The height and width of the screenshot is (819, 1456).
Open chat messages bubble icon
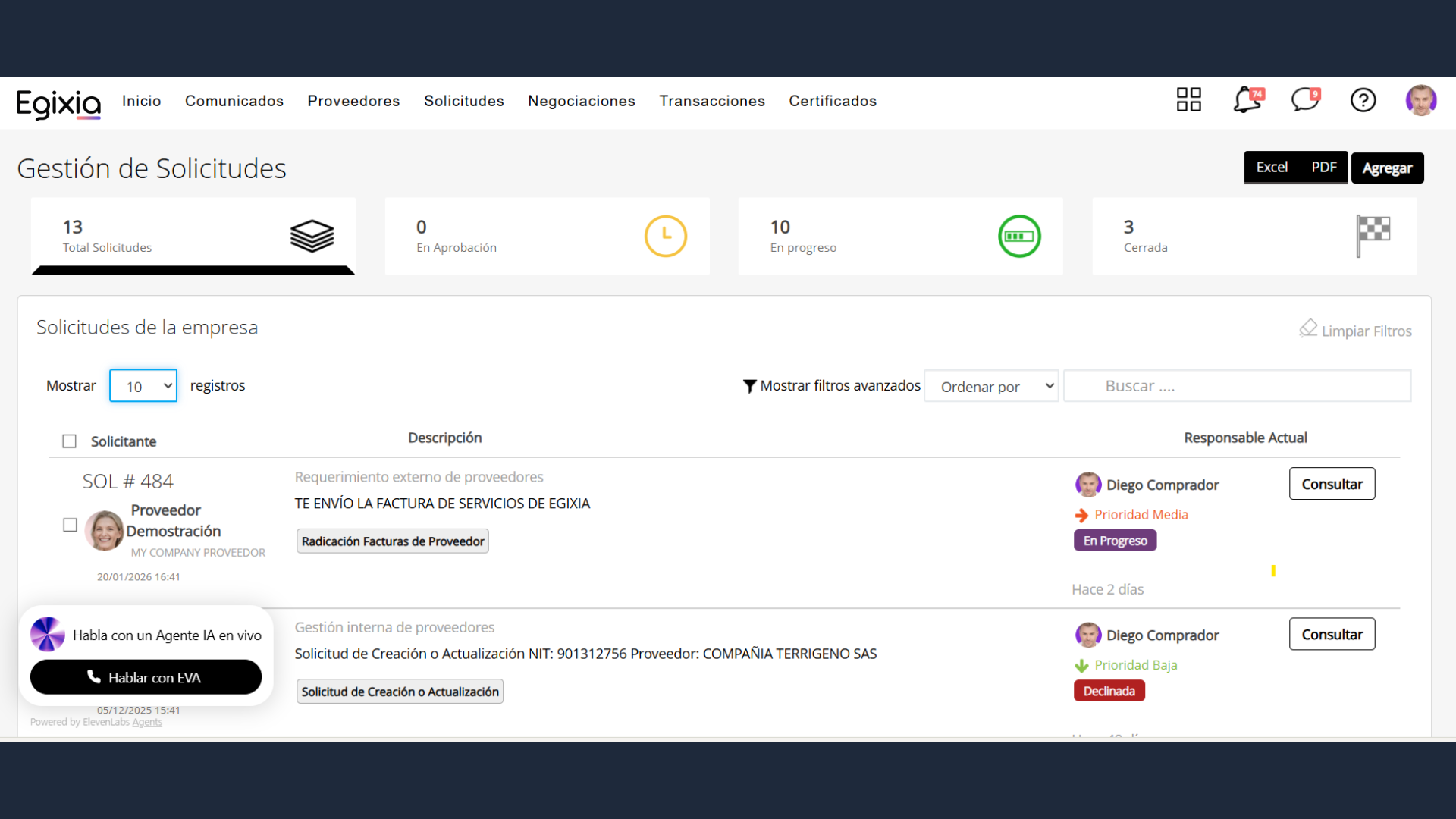[x=1305, y=99]
